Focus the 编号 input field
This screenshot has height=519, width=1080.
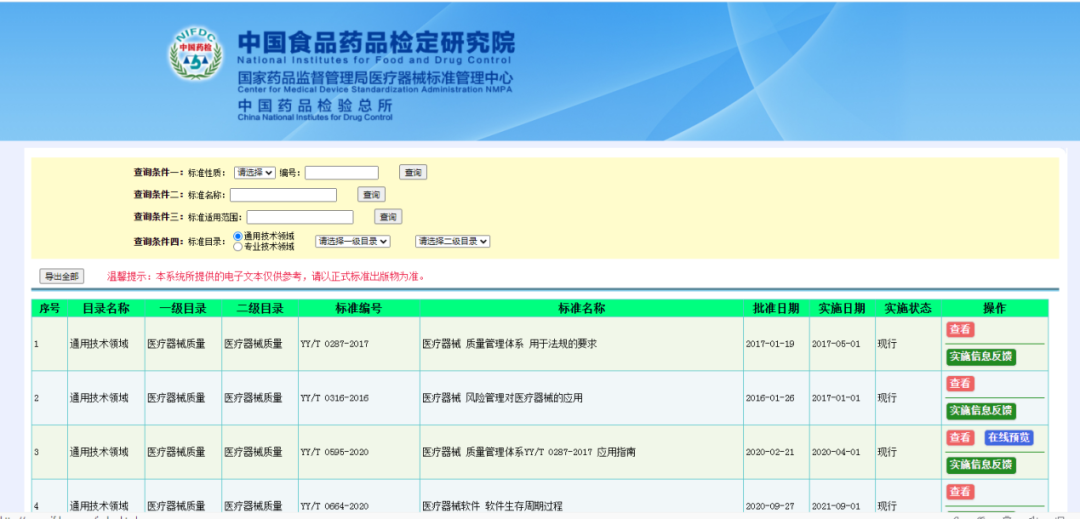pyautogui.click(x=342, y=173)
